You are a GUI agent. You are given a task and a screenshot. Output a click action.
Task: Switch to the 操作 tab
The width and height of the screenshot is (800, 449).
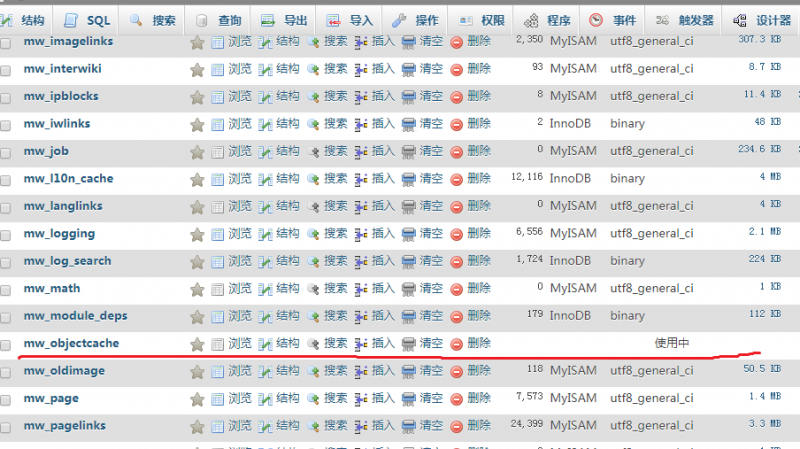click(415, 20)
